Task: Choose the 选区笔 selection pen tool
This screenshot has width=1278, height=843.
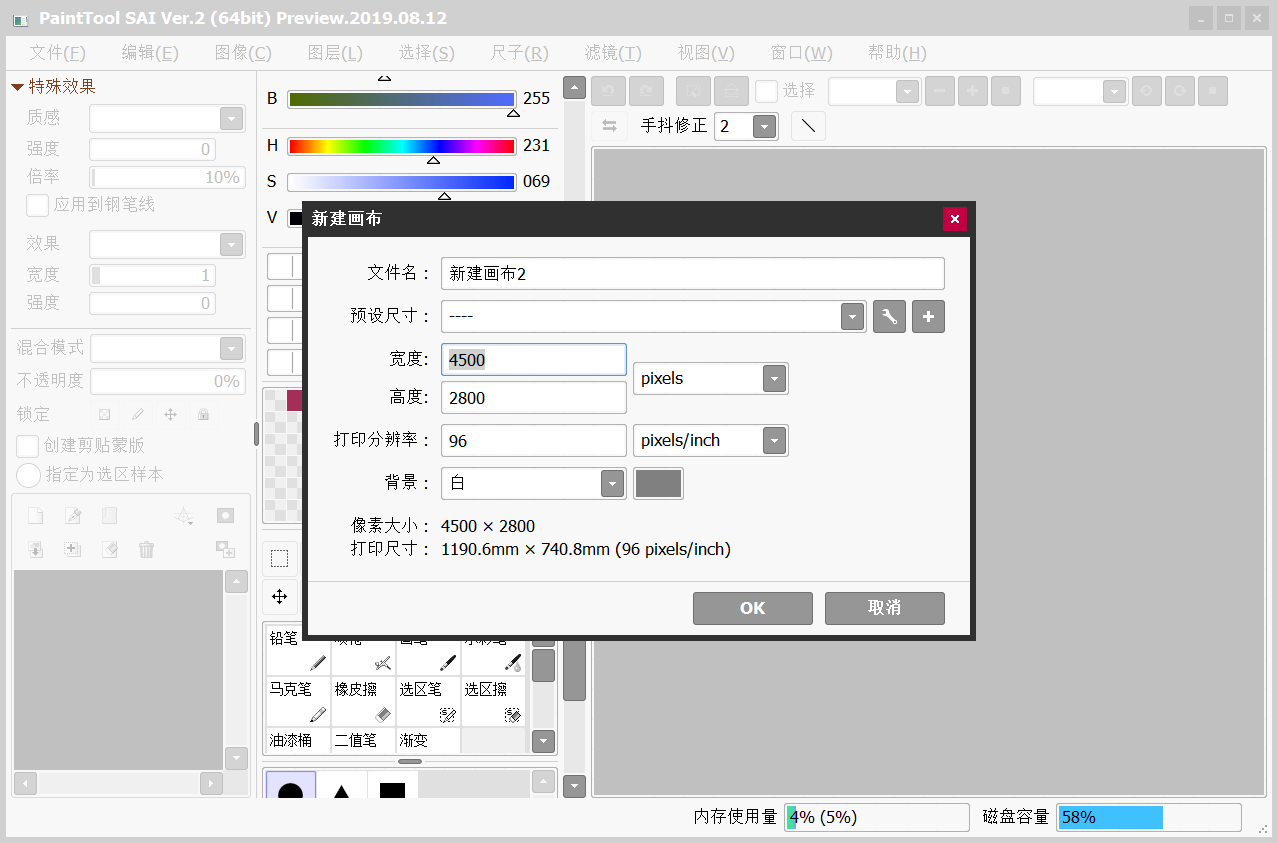Action: tap(428, 701)
